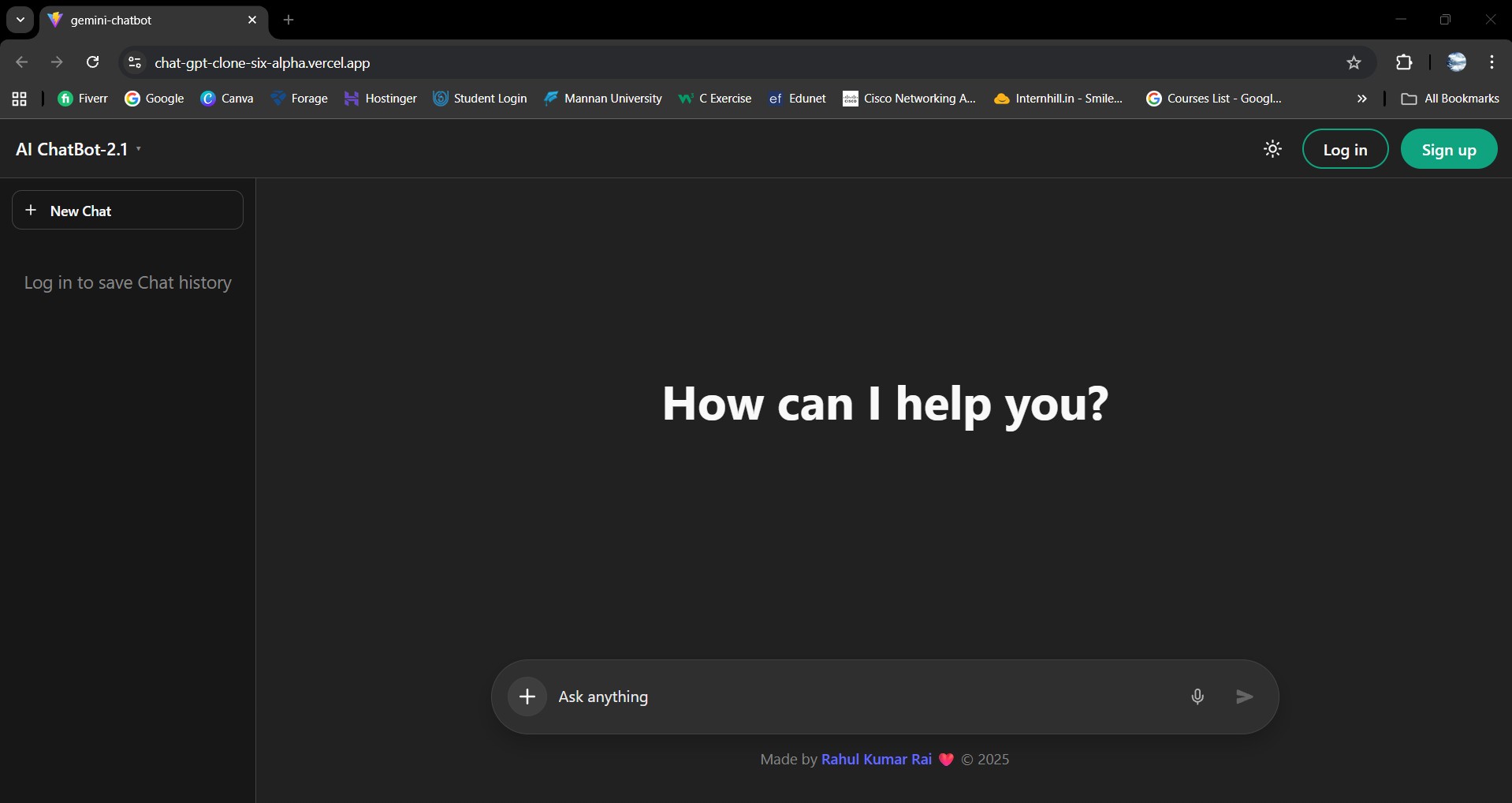Open a new browser tab

(289, 20)
